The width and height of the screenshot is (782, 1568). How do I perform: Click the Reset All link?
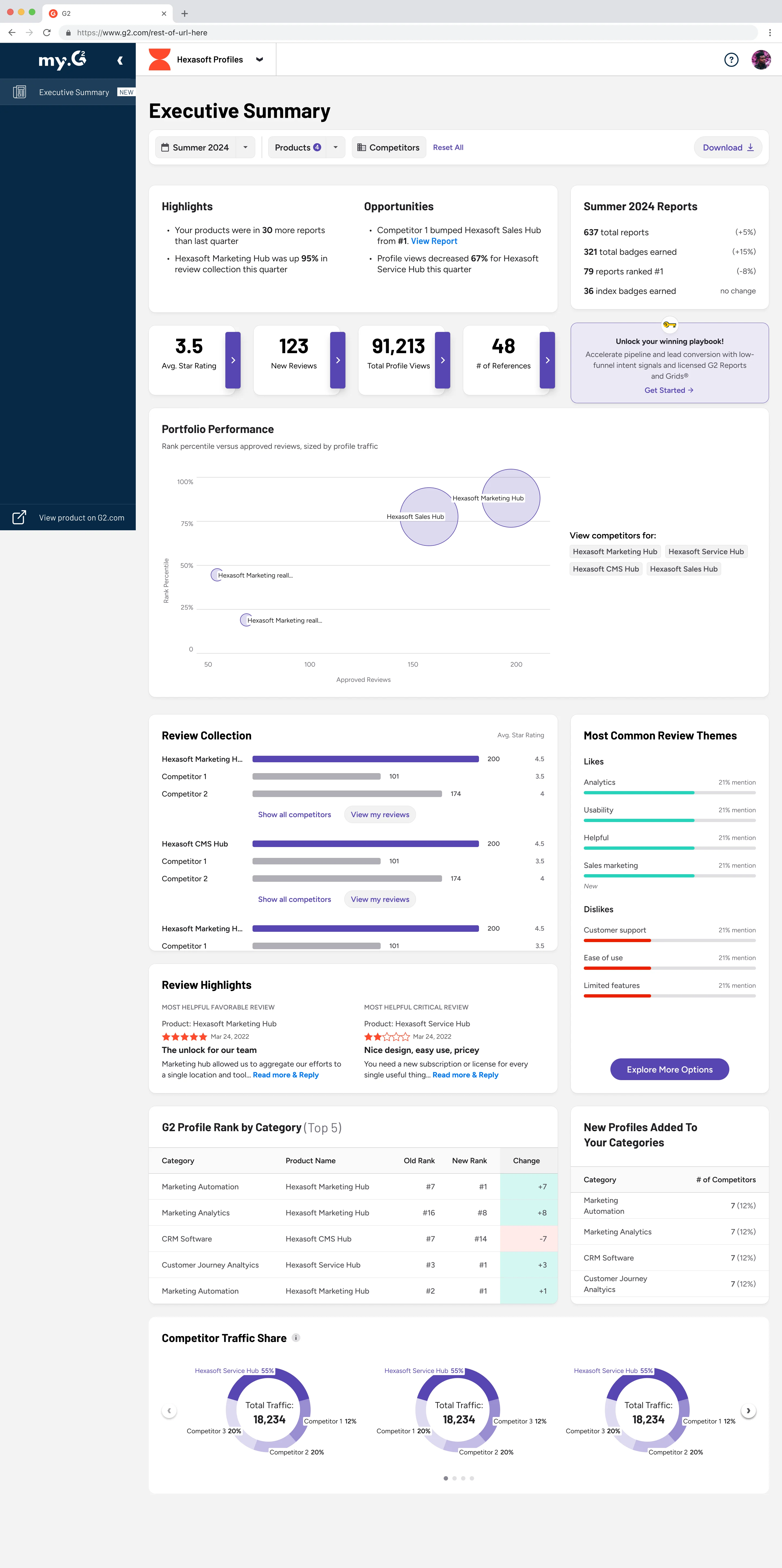coord(448,147)
